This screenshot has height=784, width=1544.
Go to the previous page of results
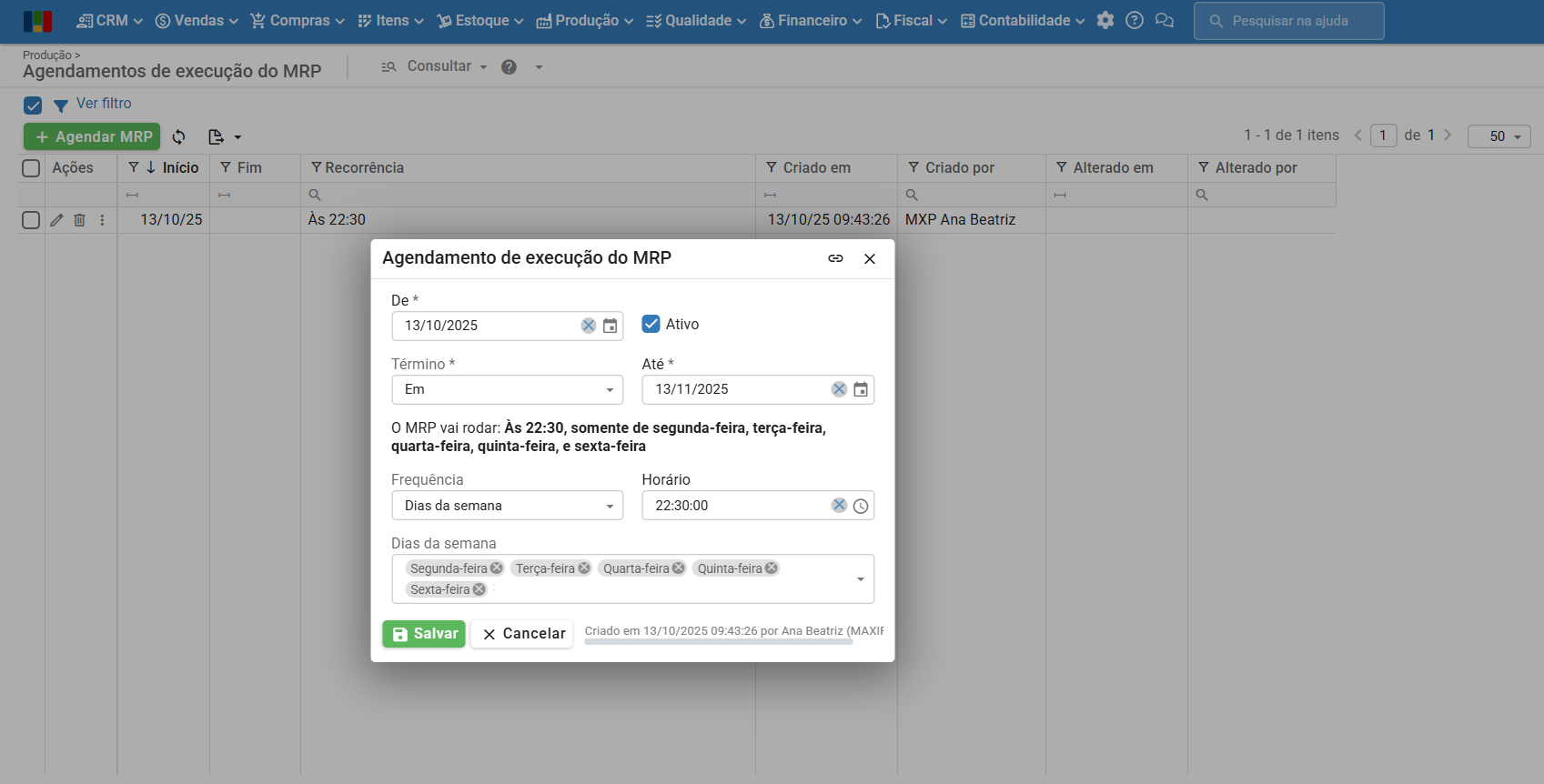tap(1357, 136)
